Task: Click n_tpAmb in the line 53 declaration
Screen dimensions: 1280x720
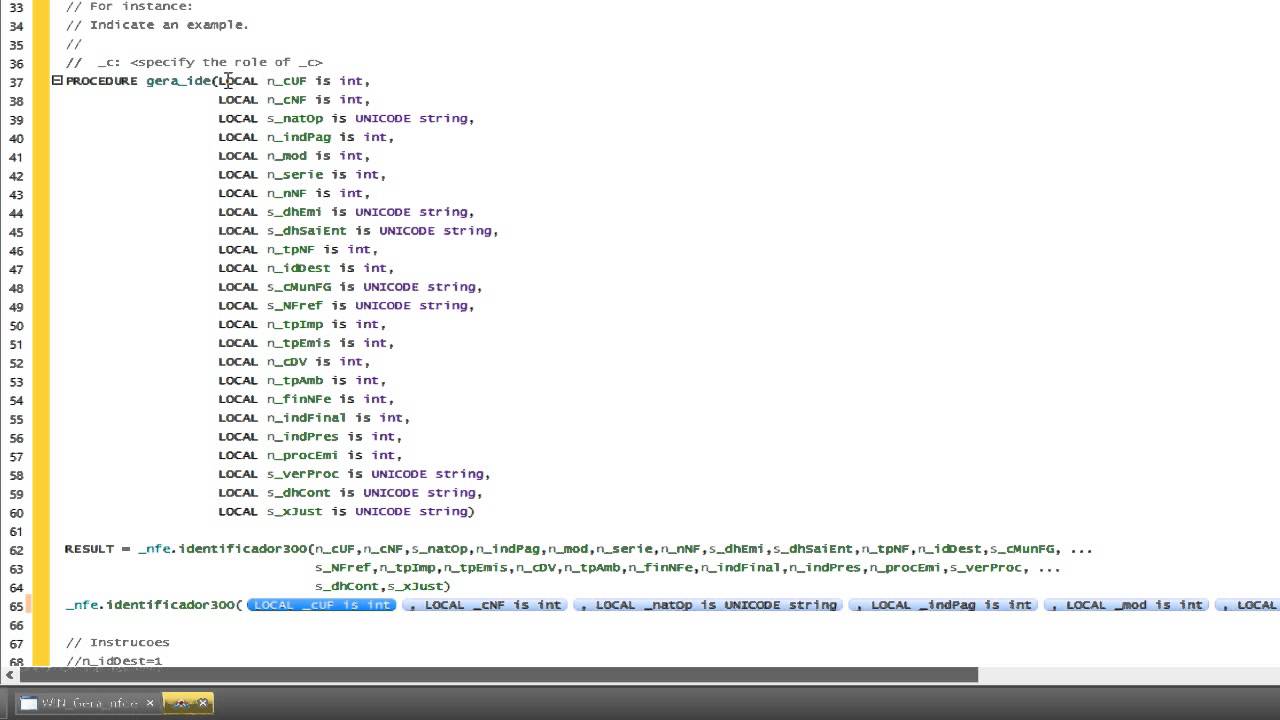Action: [295, 381]
